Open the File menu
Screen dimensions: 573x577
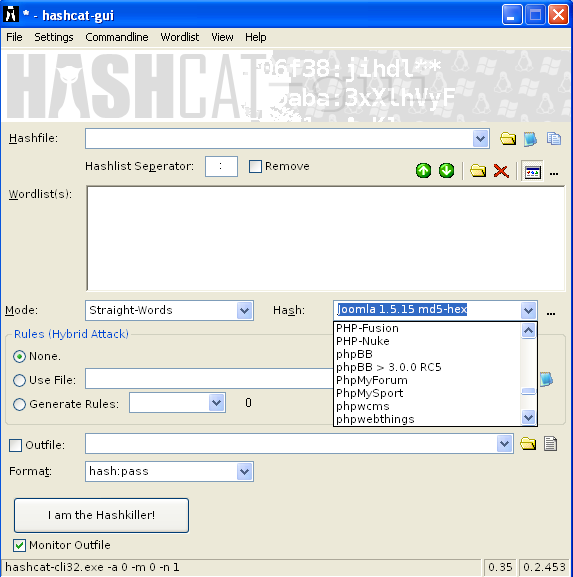click(14, 37)
